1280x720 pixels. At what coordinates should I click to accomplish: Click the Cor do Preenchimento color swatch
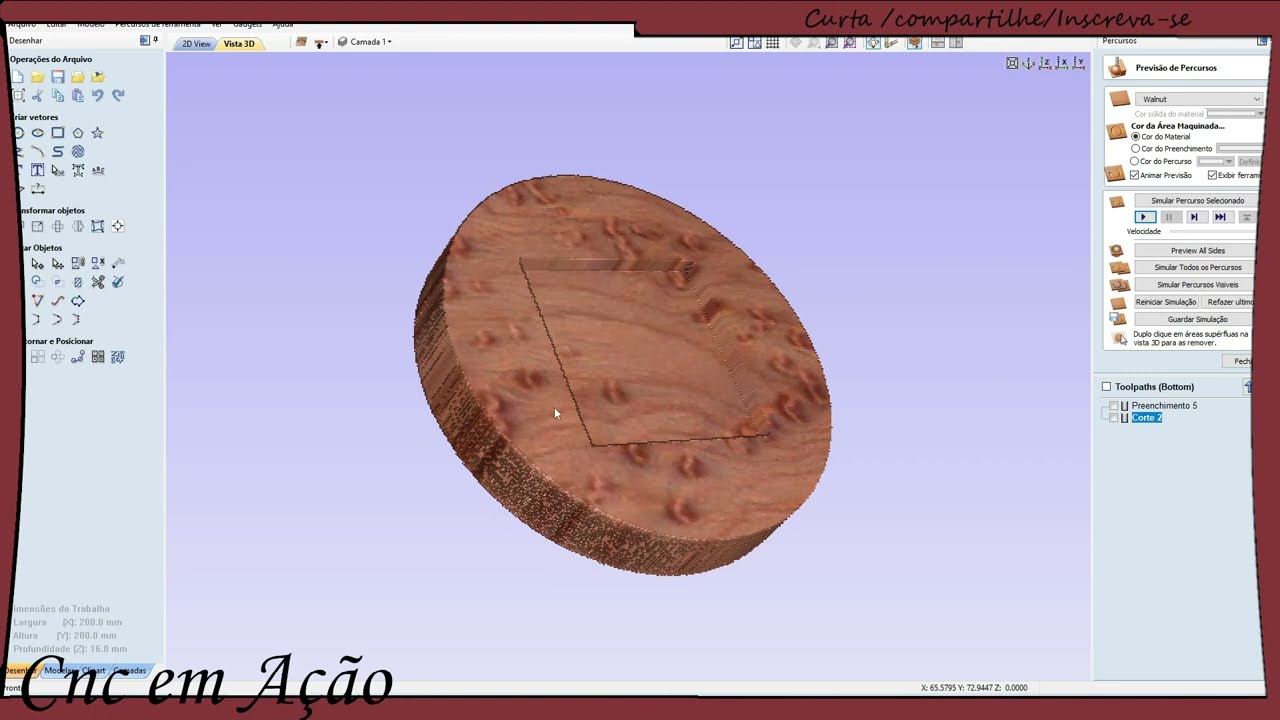[x=1239, y=149]
